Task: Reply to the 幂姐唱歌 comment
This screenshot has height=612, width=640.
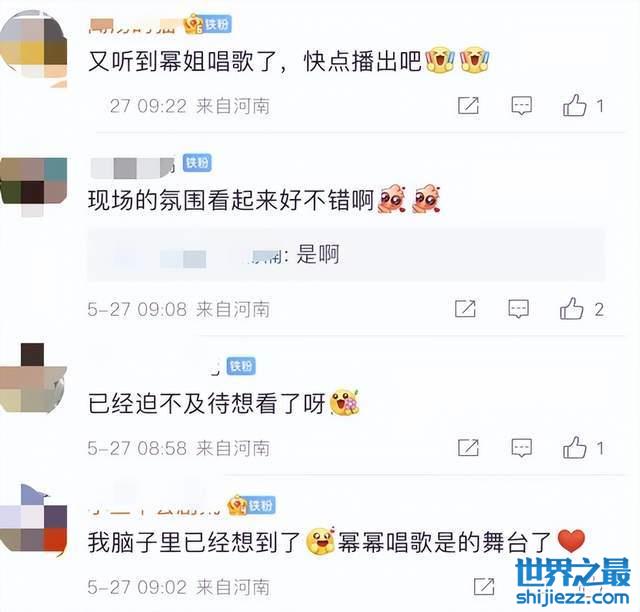Action: (x=522, y=105)
